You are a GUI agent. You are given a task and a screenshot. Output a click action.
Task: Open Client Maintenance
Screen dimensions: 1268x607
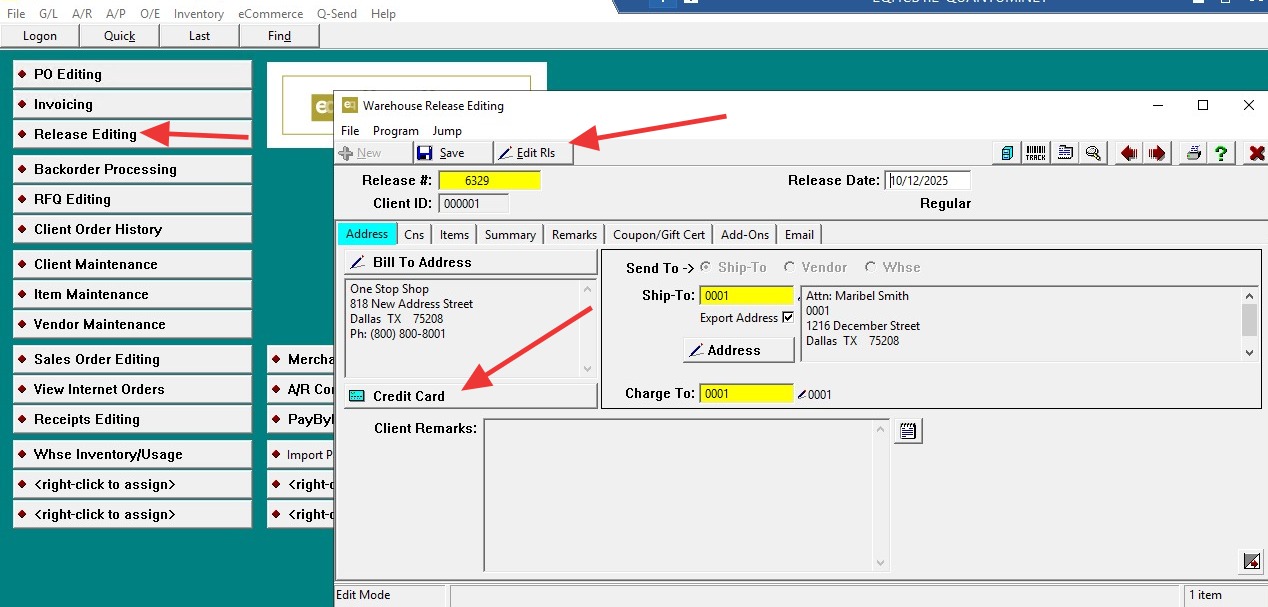(x=133, y=264)
